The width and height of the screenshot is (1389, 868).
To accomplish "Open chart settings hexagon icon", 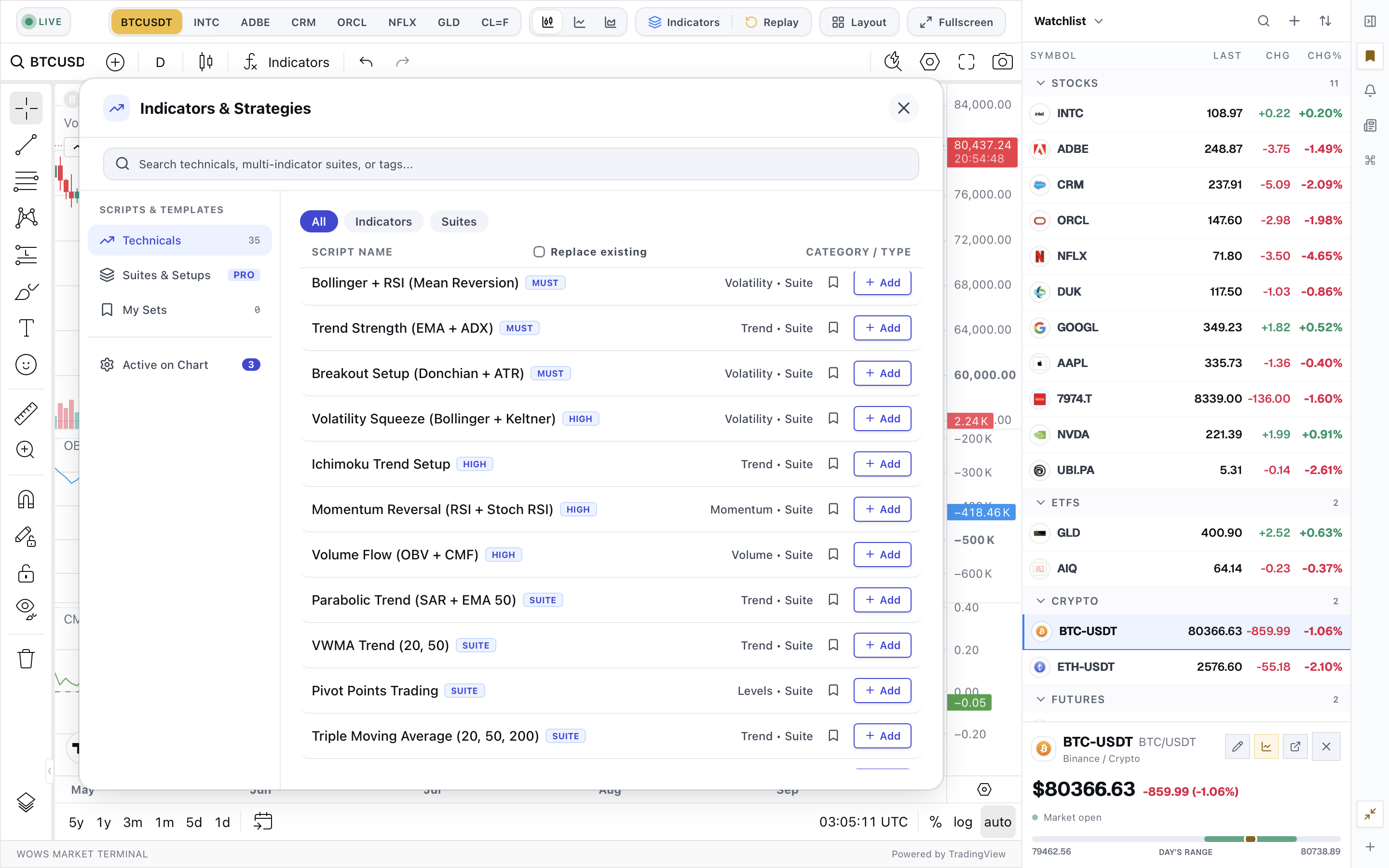I will (x=929, y=61).
